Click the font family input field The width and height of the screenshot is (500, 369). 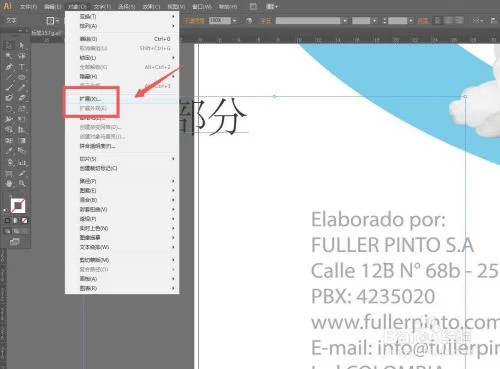[308, 21]
